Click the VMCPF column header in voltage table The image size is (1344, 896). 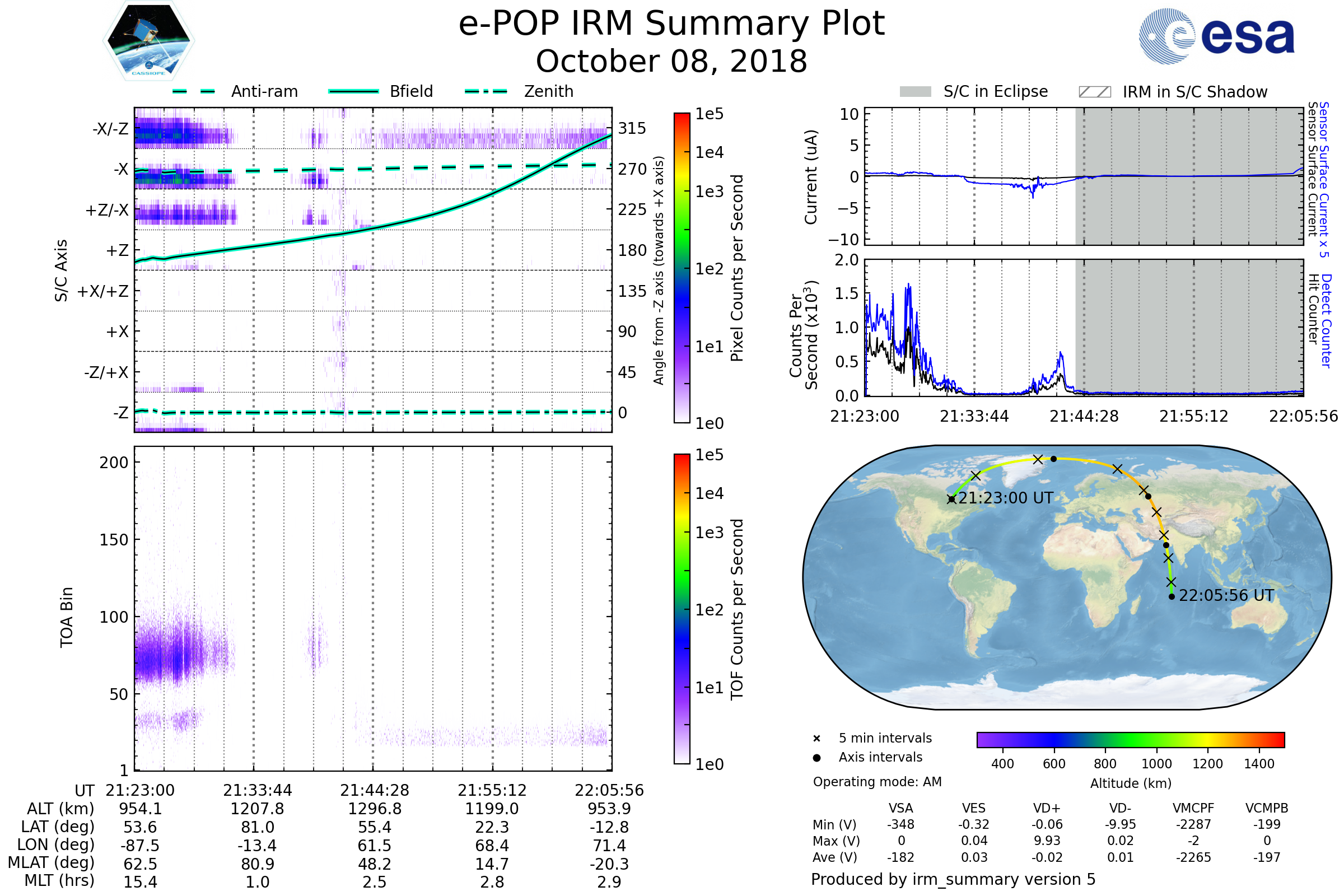point(1193,809)
